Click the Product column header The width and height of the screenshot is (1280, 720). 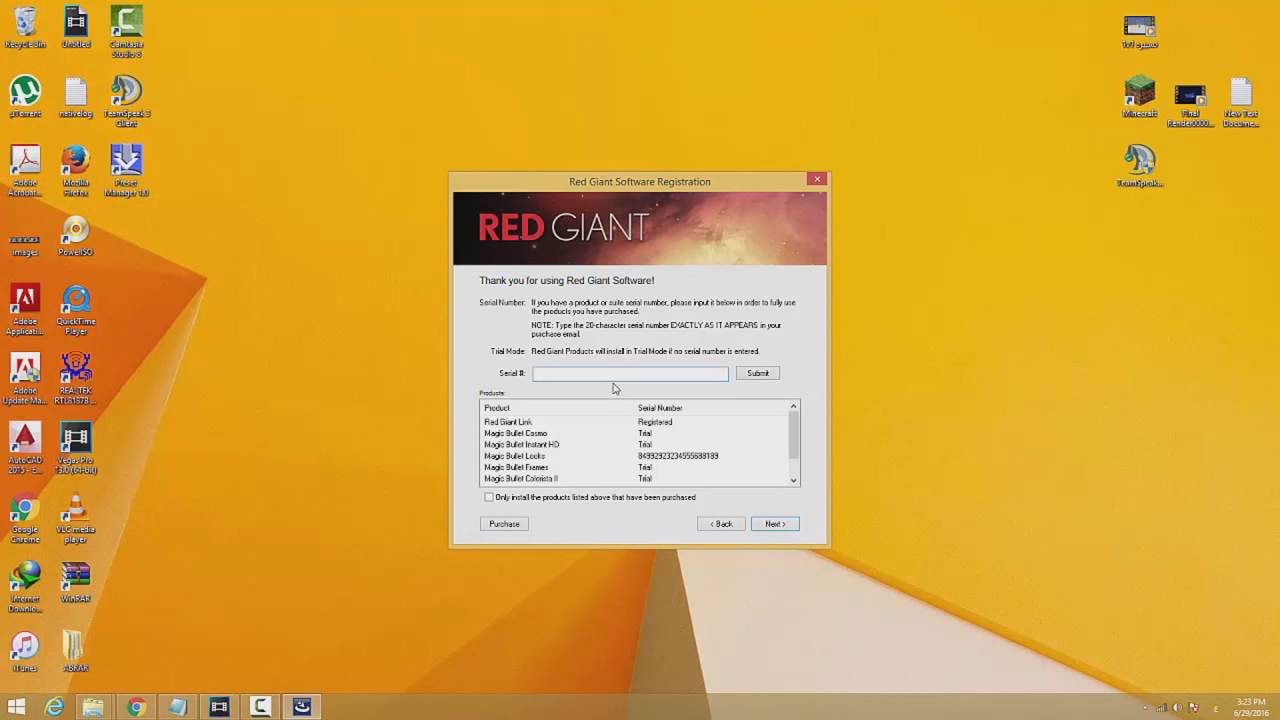(497, 408)
